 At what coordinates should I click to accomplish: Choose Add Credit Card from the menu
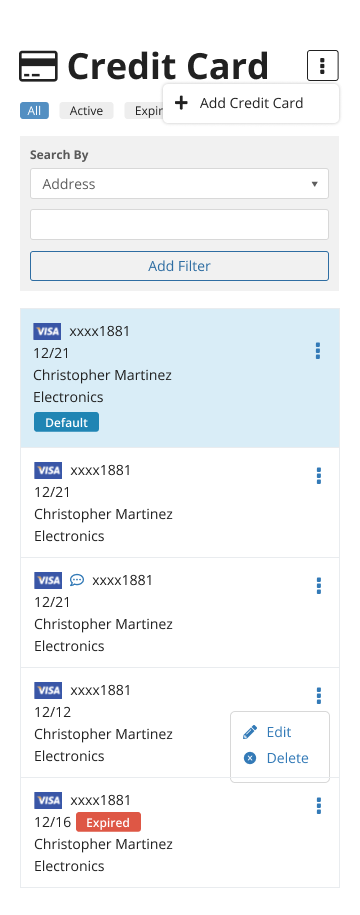[251, 103]
